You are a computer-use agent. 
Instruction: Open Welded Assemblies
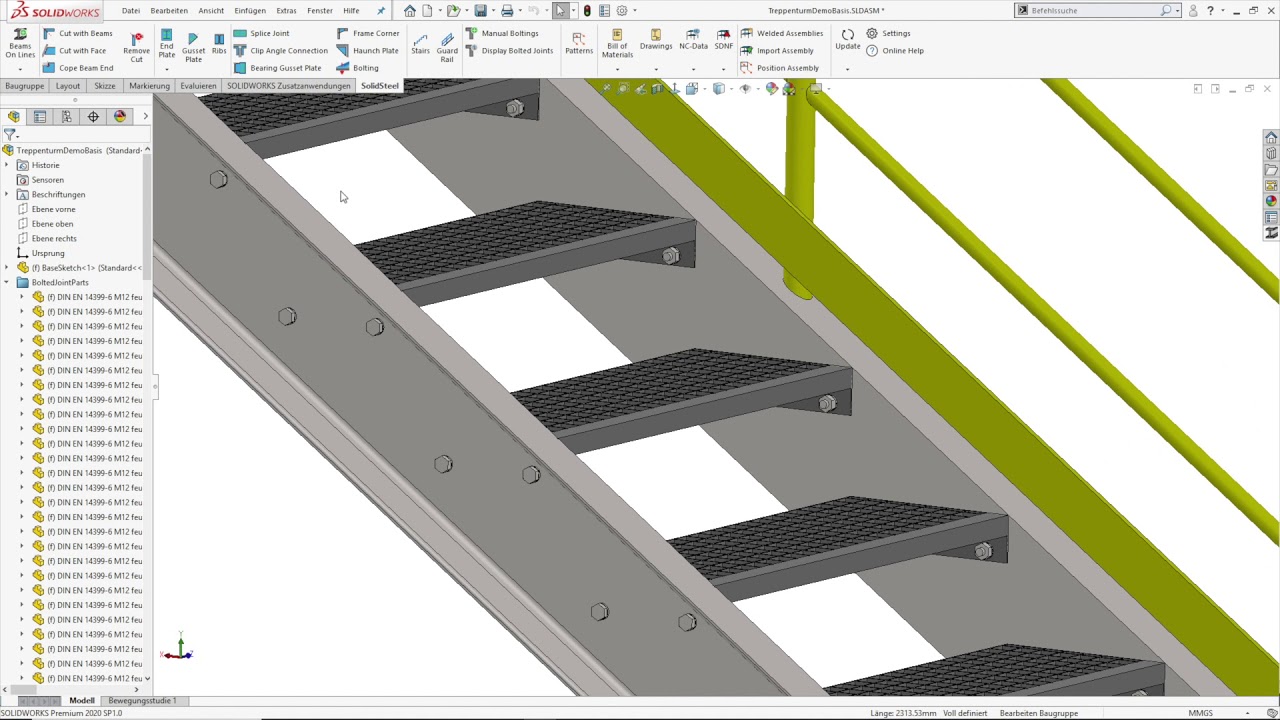(782, 33)
